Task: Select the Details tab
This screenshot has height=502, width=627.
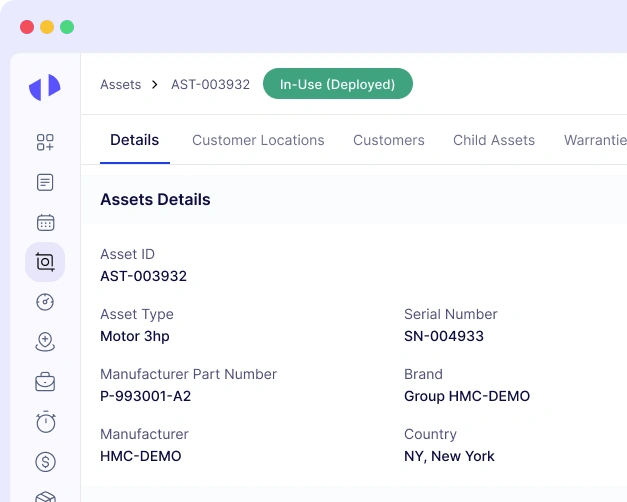Action: coord(135,140)
